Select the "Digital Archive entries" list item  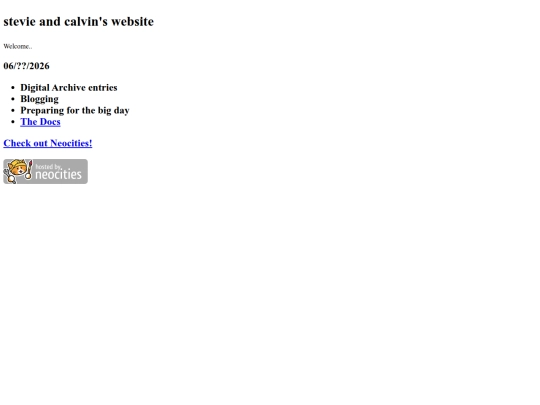click(69, 88)
